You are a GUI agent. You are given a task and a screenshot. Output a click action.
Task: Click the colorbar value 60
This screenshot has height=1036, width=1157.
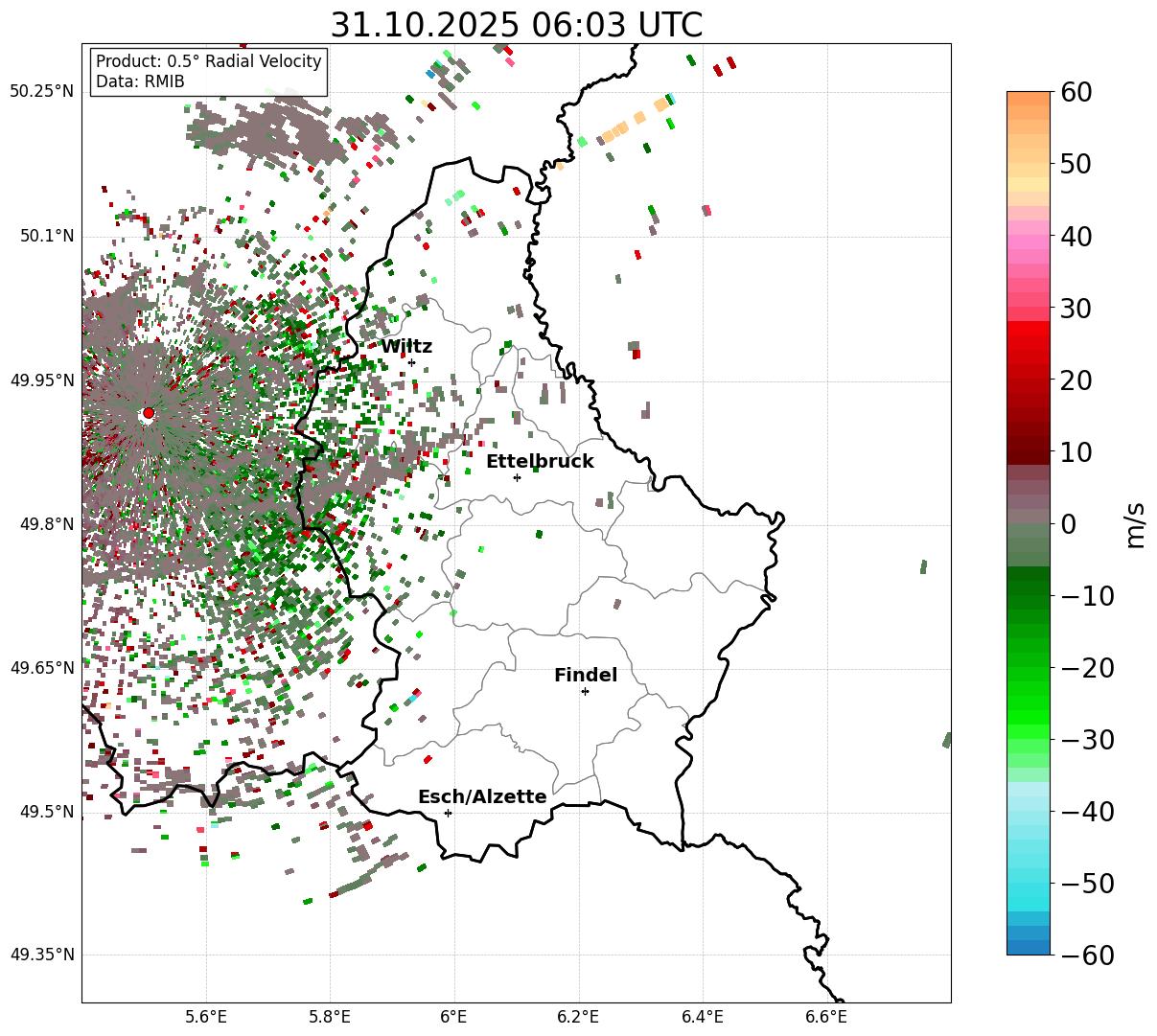pos(1077,92)
